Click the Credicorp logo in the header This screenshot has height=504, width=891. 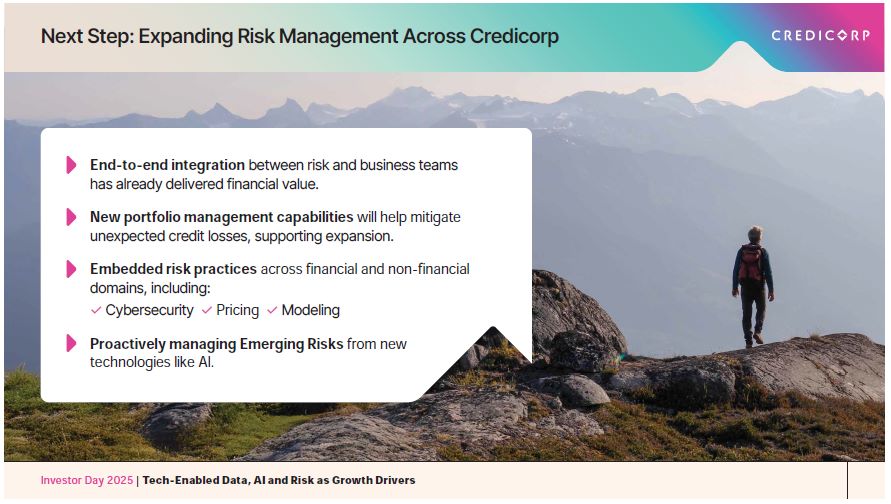[x=820, y=35]
